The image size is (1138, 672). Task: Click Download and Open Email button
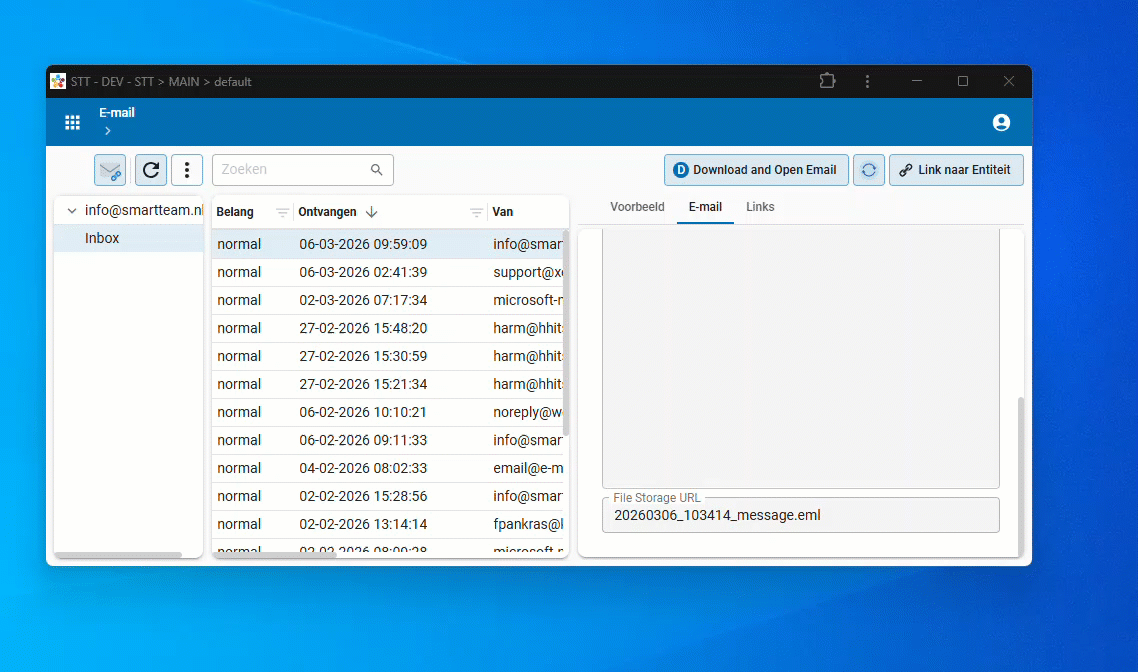pos(756,170)
